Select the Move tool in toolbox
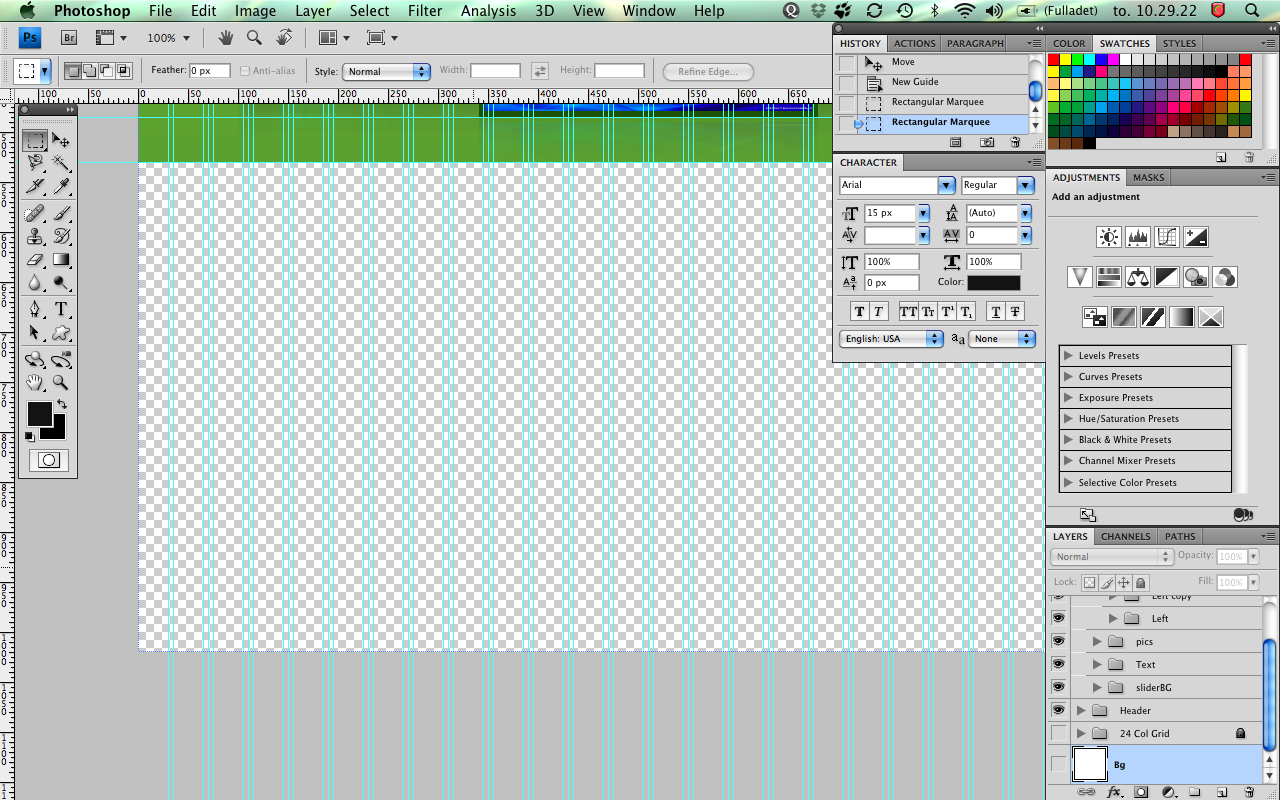The image size is (1280, 800). pyautogui.click(x=61, y=140)
